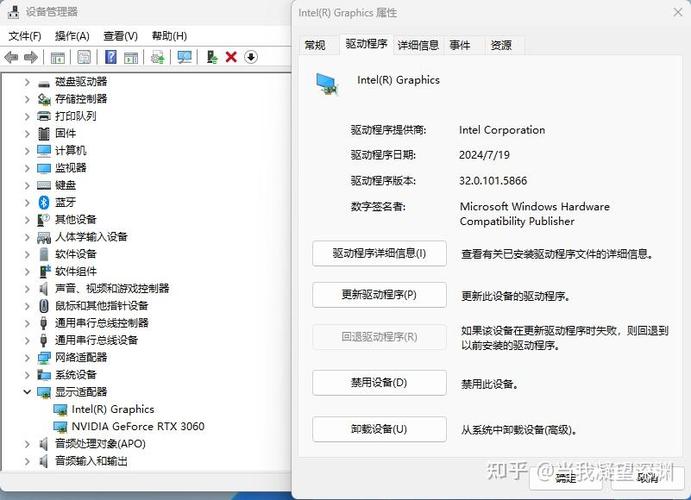The image size is (691, 500).
Task: Click the action pane toolbar icon right of Help
Action: (131, 57)
